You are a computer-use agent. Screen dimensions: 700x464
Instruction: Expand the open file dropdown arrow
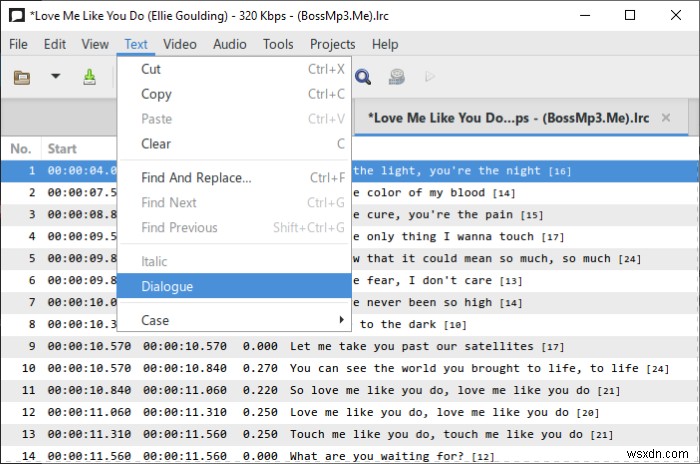[x=56, y=77]
